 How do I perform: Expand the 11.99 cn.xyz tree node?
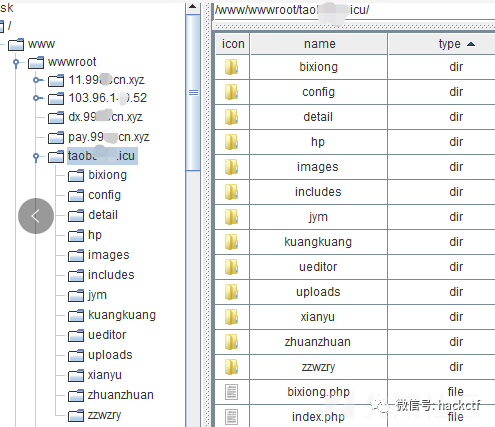(37, 80)
